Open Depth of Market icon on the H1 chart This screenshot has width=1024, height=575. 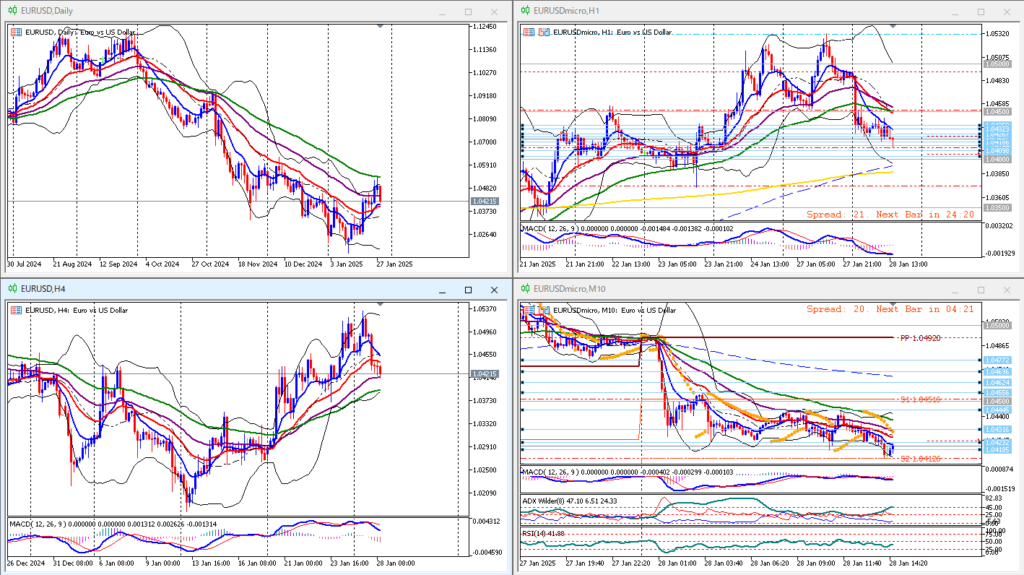point(543,32)
